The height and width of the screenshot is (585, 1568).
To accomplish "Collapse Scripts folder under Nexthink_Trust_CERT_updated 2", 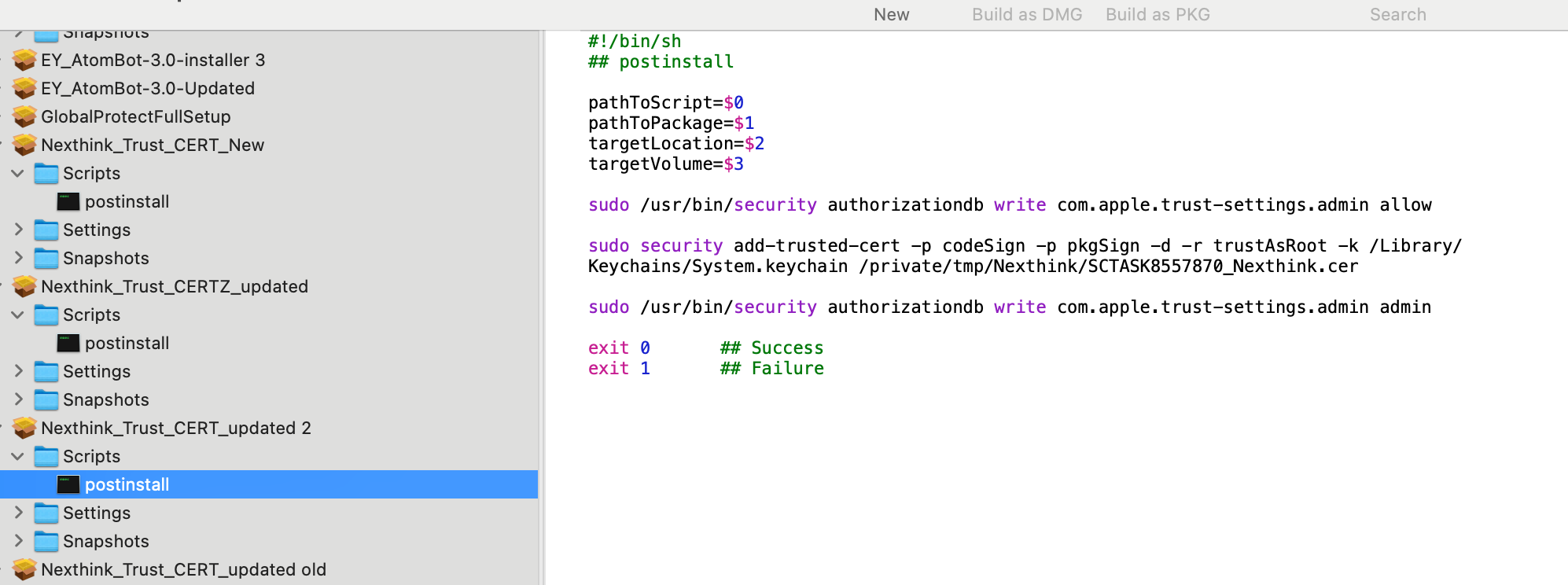I will pos(17,456).
